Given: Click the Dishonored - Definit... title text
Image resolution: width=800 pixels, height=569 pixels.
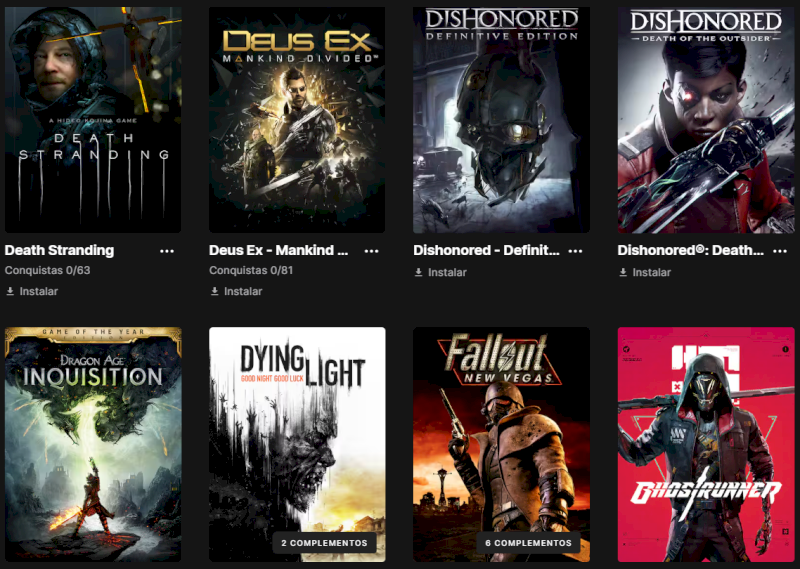Looking at the screenshot, I should [x=486, y=251].
